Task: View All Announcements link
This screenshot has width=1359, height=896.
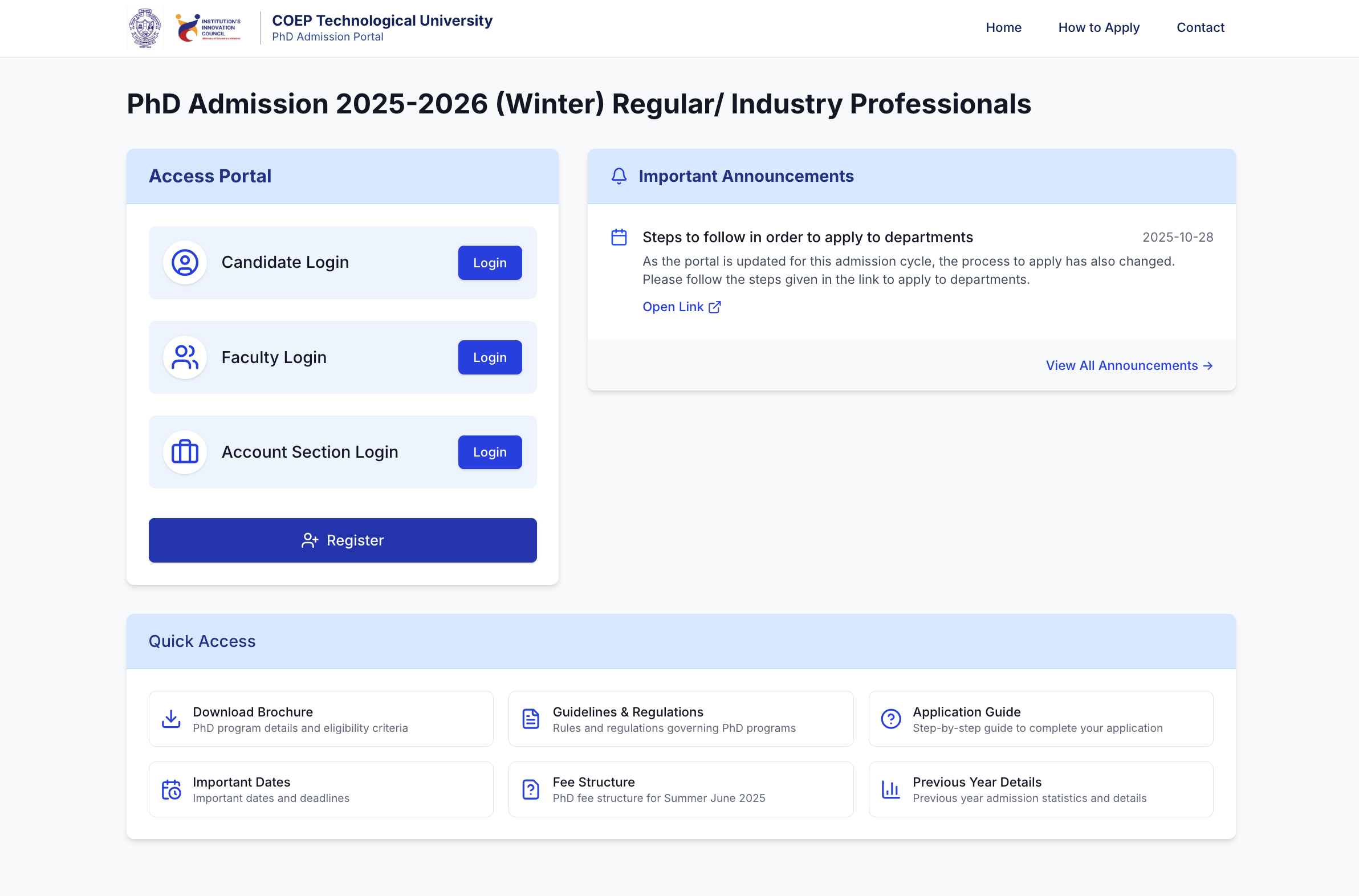Action: 1129,365
